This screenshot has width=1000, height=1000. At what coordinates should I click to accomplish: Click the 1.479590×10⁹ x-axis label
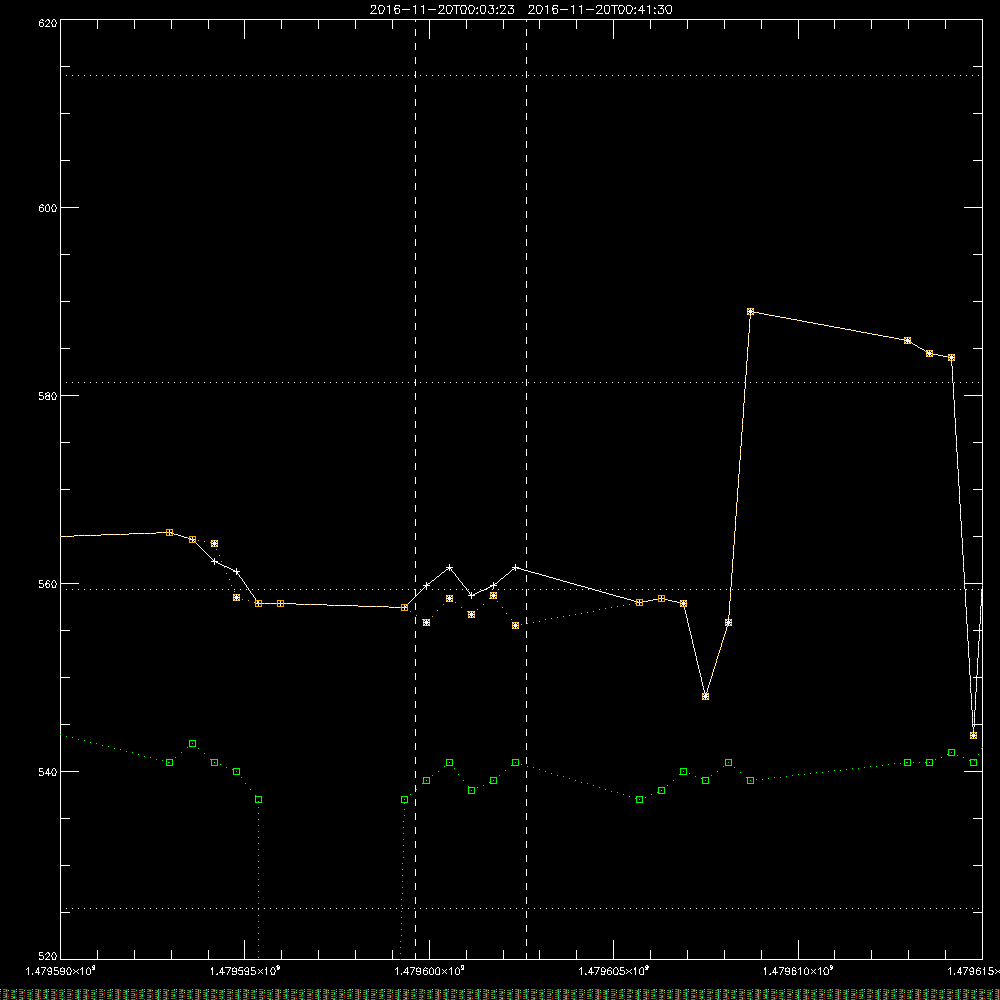(61, 971)
